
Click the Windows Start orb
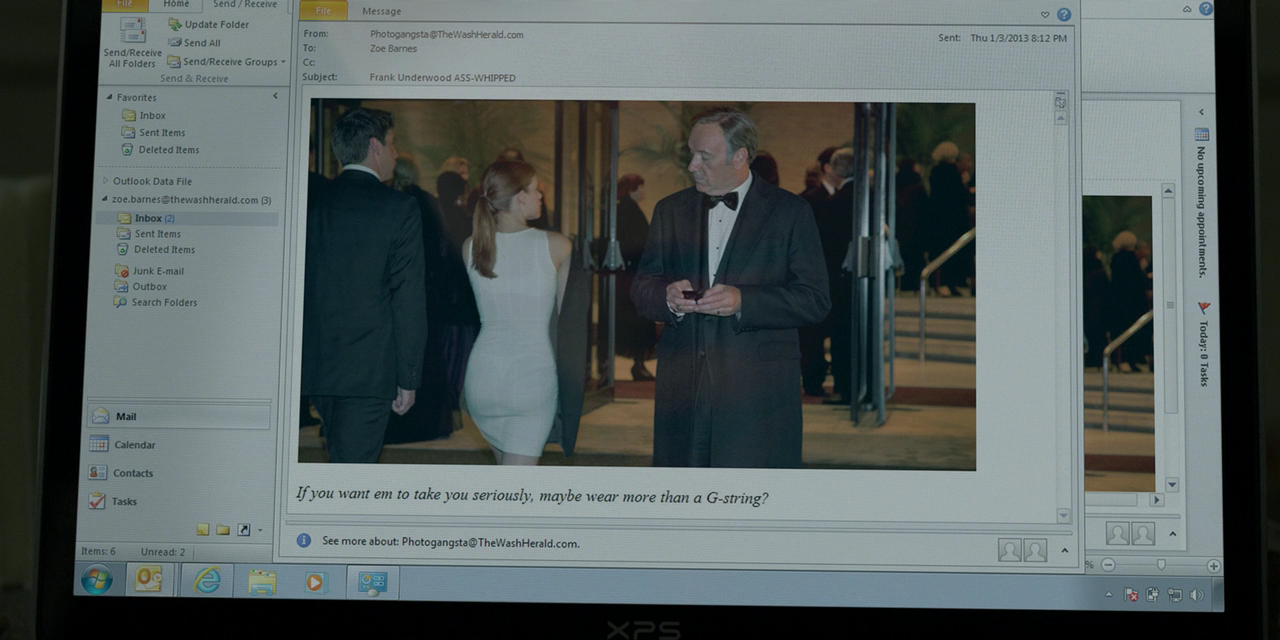97,579
